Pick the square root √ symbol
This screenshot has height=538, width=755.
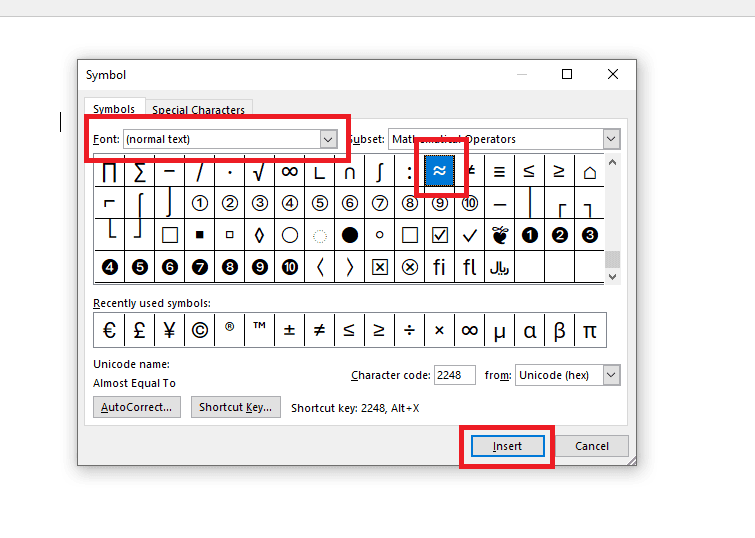tap(260, 171)
